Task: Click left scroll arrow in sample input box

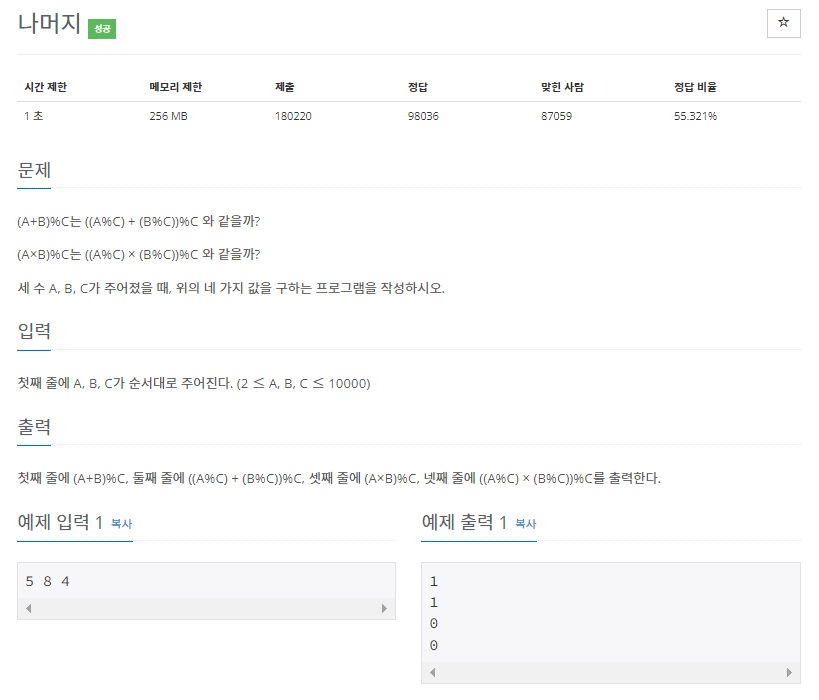Action: point(29,608)
